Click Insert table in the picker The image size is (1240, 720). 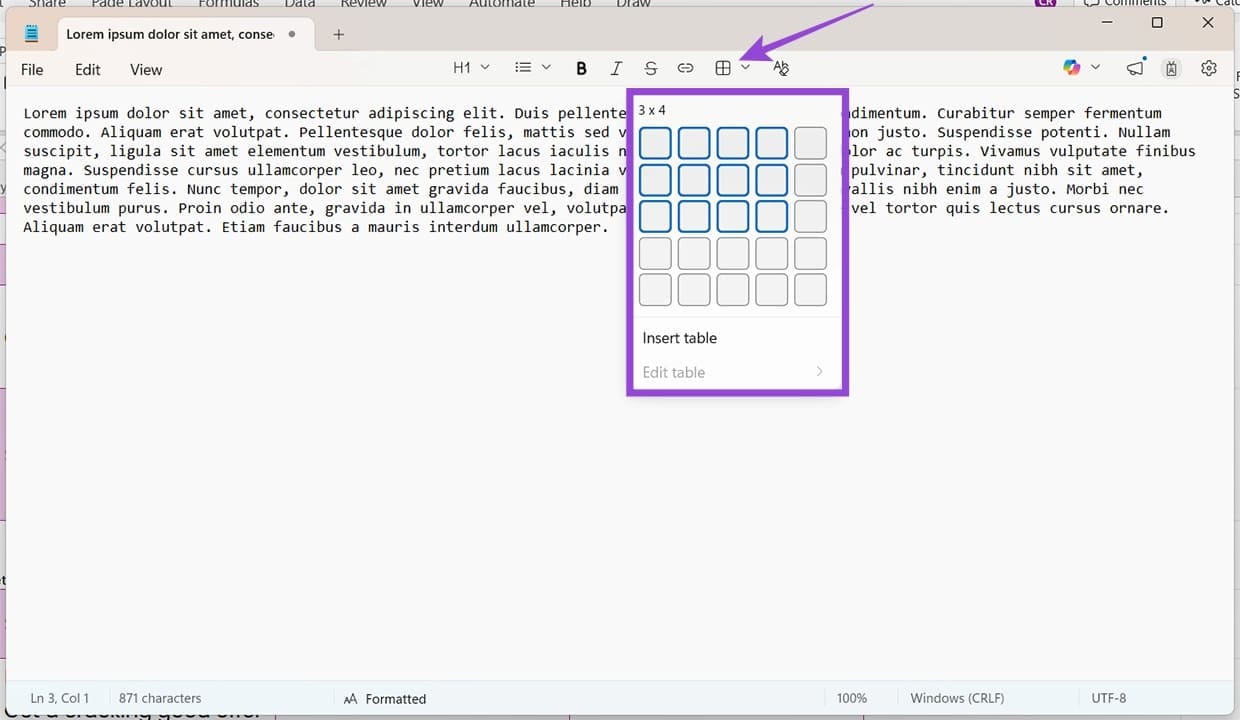[x=679, y=338]
